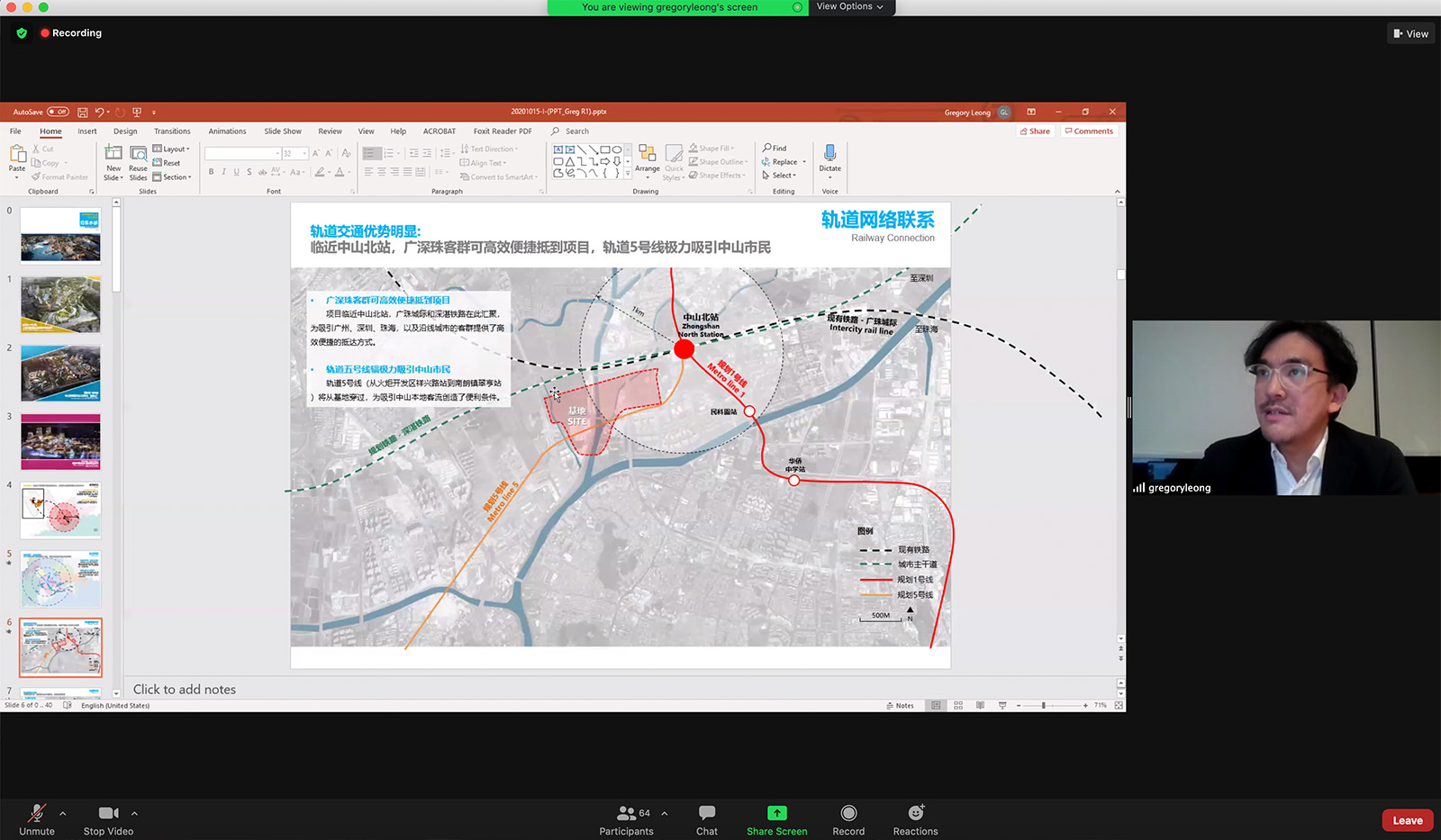This screenshot has width=1441, height=840.
Task: Expand the View Options dropdown
Action: pyautogui.click(x=849, y=7)
